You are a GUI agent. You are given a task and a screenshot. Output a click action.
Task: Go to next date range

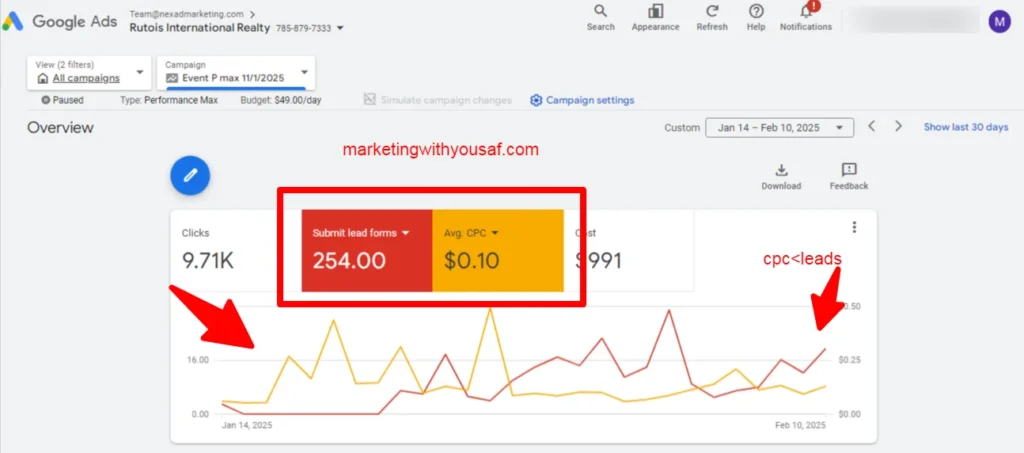(899, 127)
